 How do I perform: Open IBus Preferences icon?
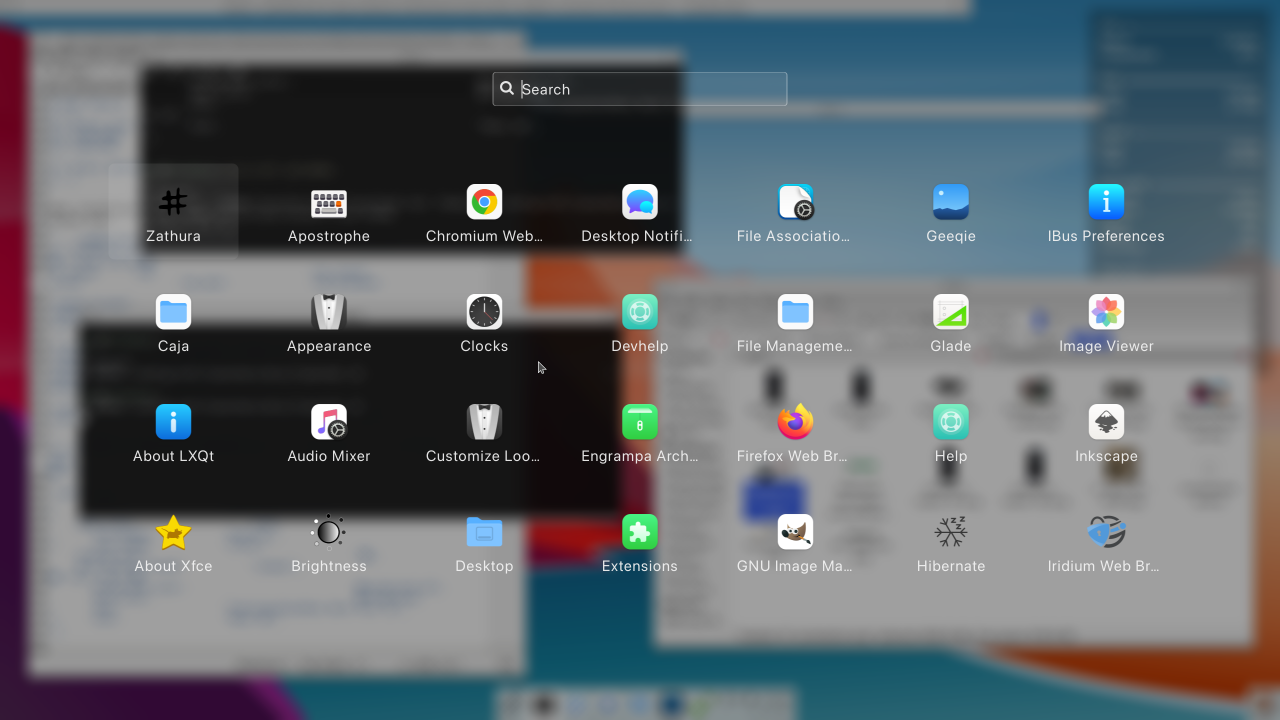(x=1106, y=202)
